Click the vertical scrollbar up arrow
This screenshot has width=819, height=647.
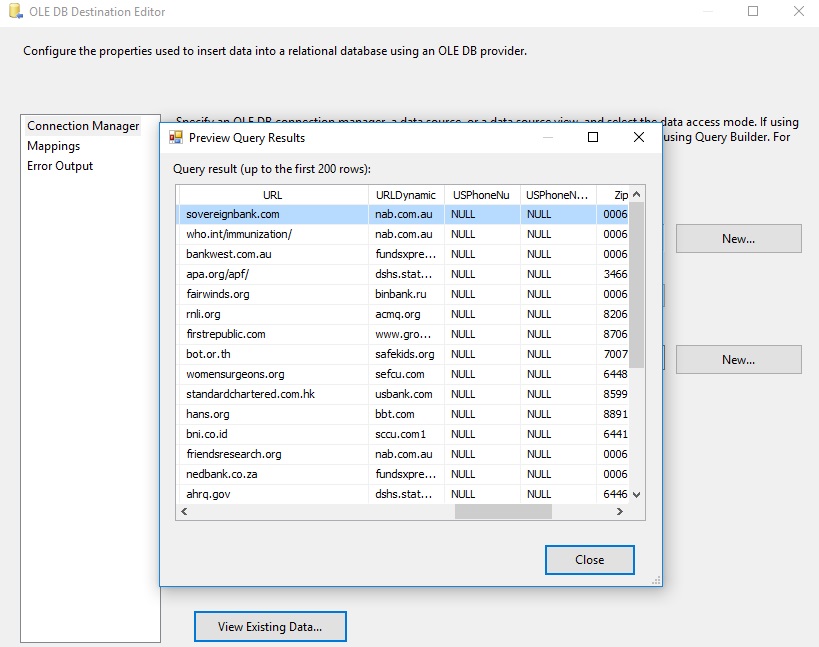coord(637,194)
